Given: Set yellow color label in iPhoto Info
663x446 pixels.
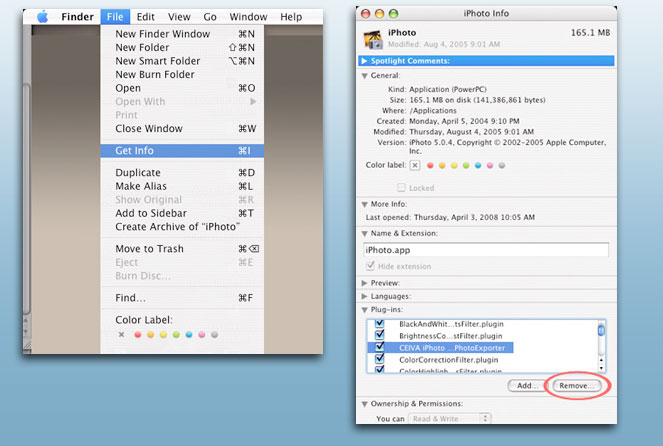Looking at the screenshot, I should tap(454, 165).
